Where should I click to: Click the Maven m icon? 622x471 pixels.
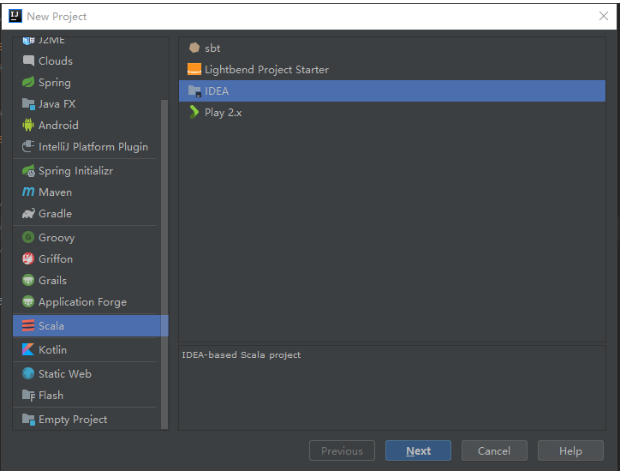coord(28,192)
